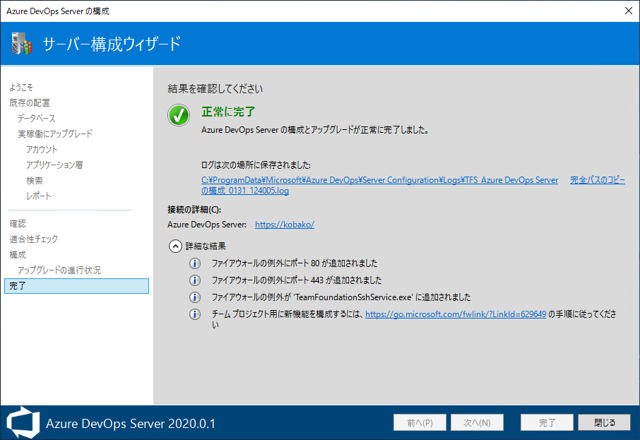The image size is (640, 440).
Task: Select 構成 step in sidebar
Action: point(18,255)
